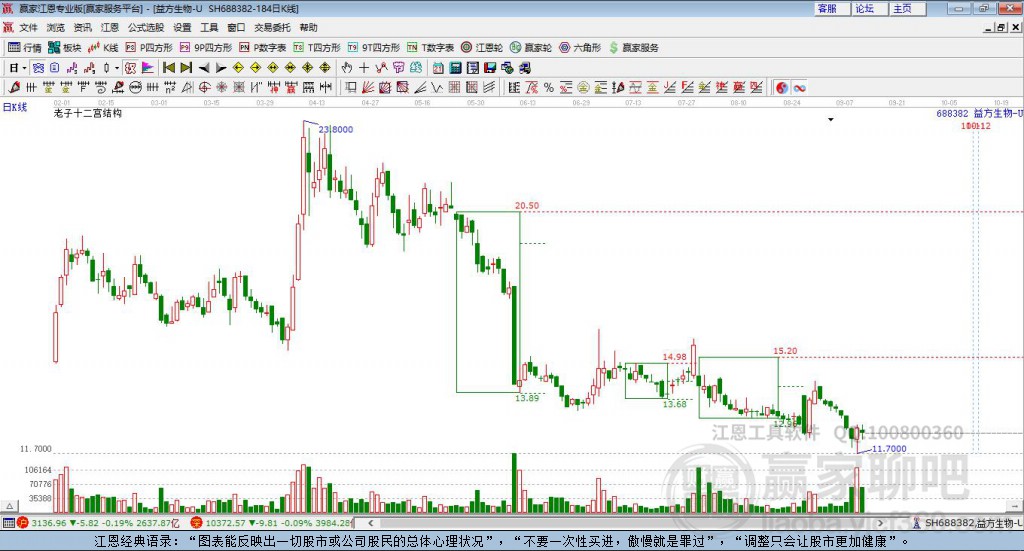The image size is (1024, 551).
Task: Open the 浏览 menu
Action: pyautogui.click(x=56, y=27)
